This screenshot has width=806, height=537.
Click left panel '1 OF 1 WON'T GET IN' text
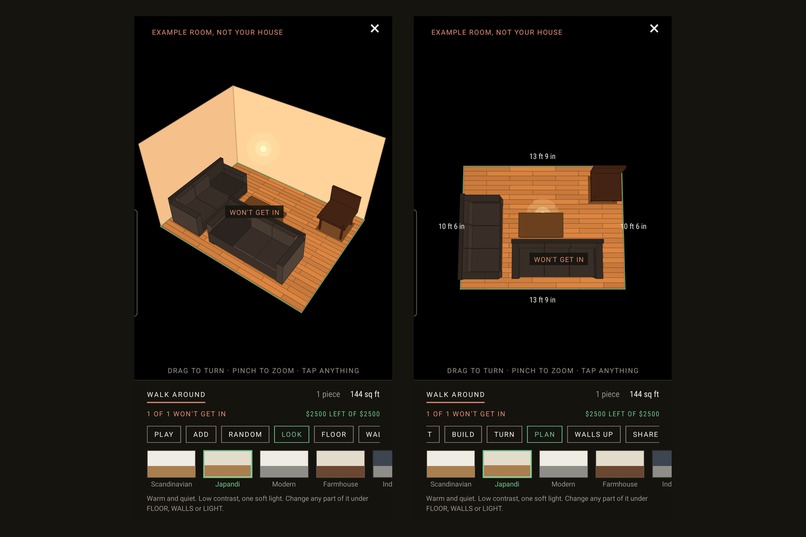tap(186, 414)
